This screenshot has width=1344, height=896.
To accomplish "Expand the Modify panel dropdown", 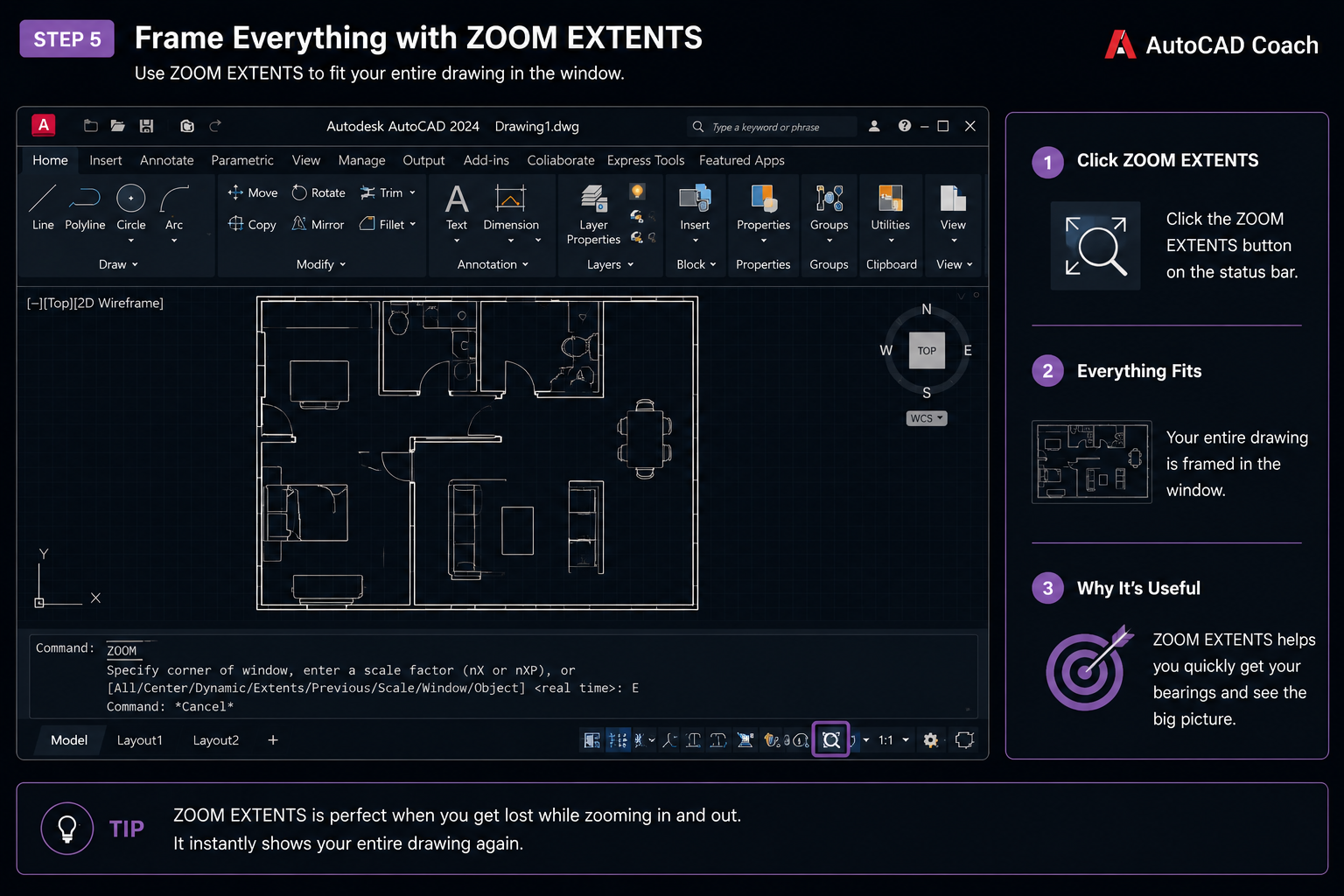I will pyautogui.click(x=321, y=264).
